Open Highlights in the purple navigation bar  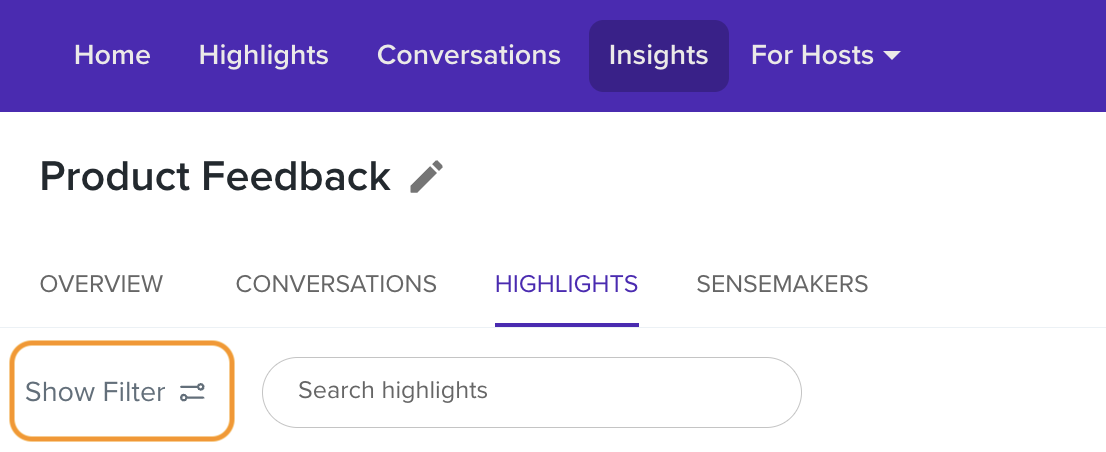point(263,56)
